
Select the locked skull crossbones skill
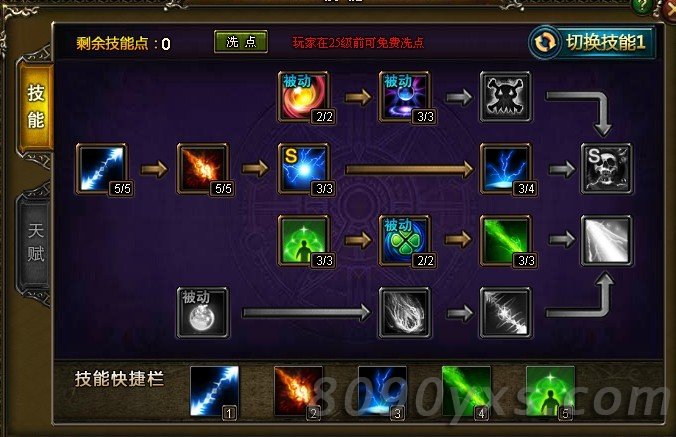coord(506,97)
